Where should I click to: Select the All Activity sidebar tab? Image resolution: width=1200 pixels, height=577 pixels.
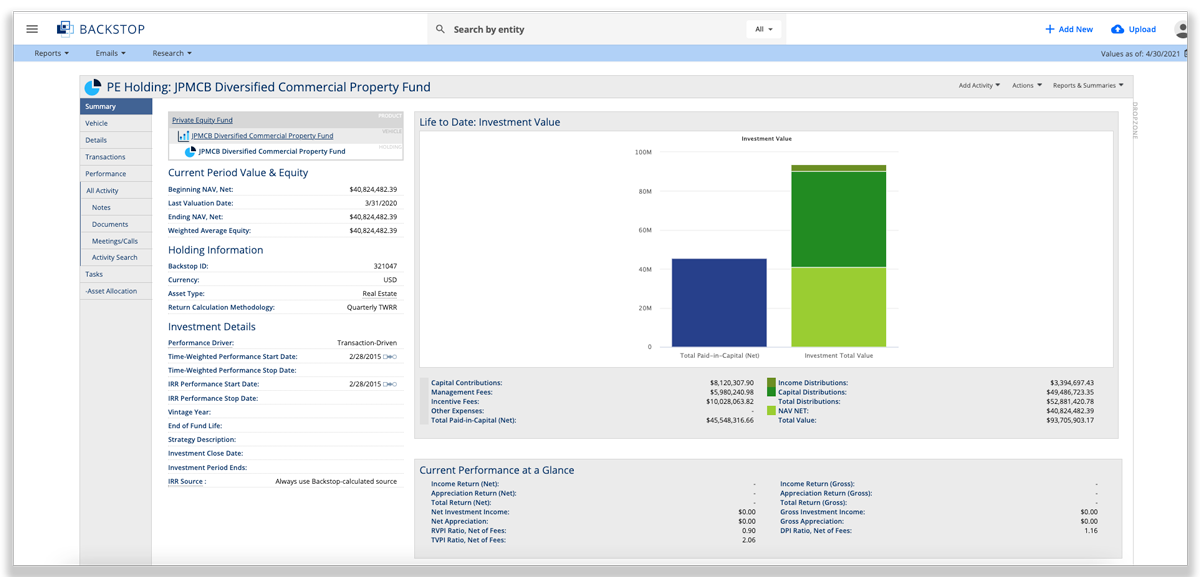point(116,190)
